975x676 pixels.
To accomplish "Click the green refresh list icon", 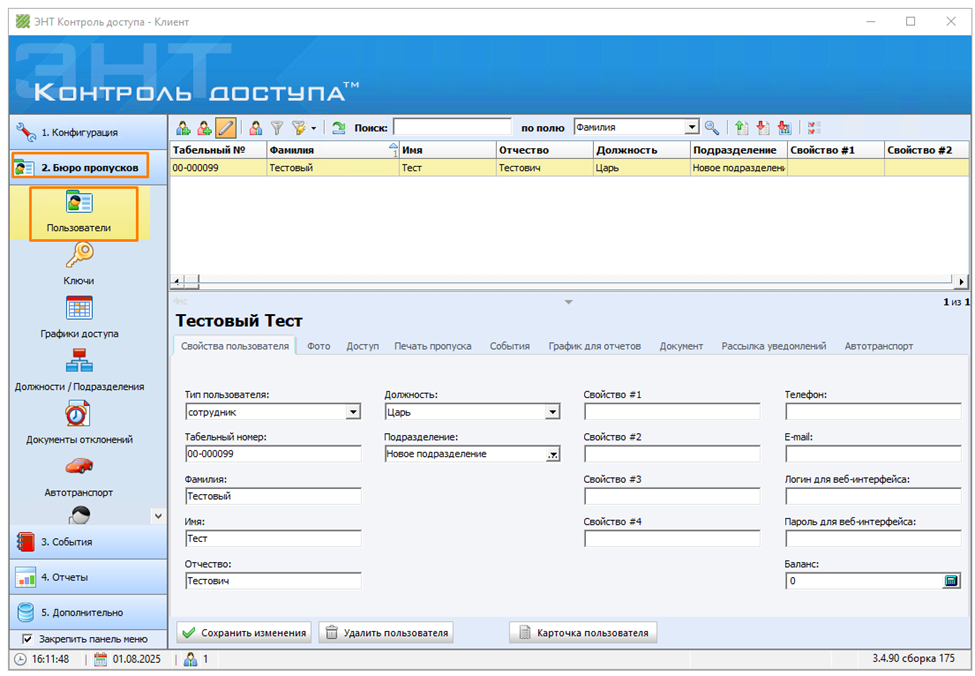I will (338, 128).
